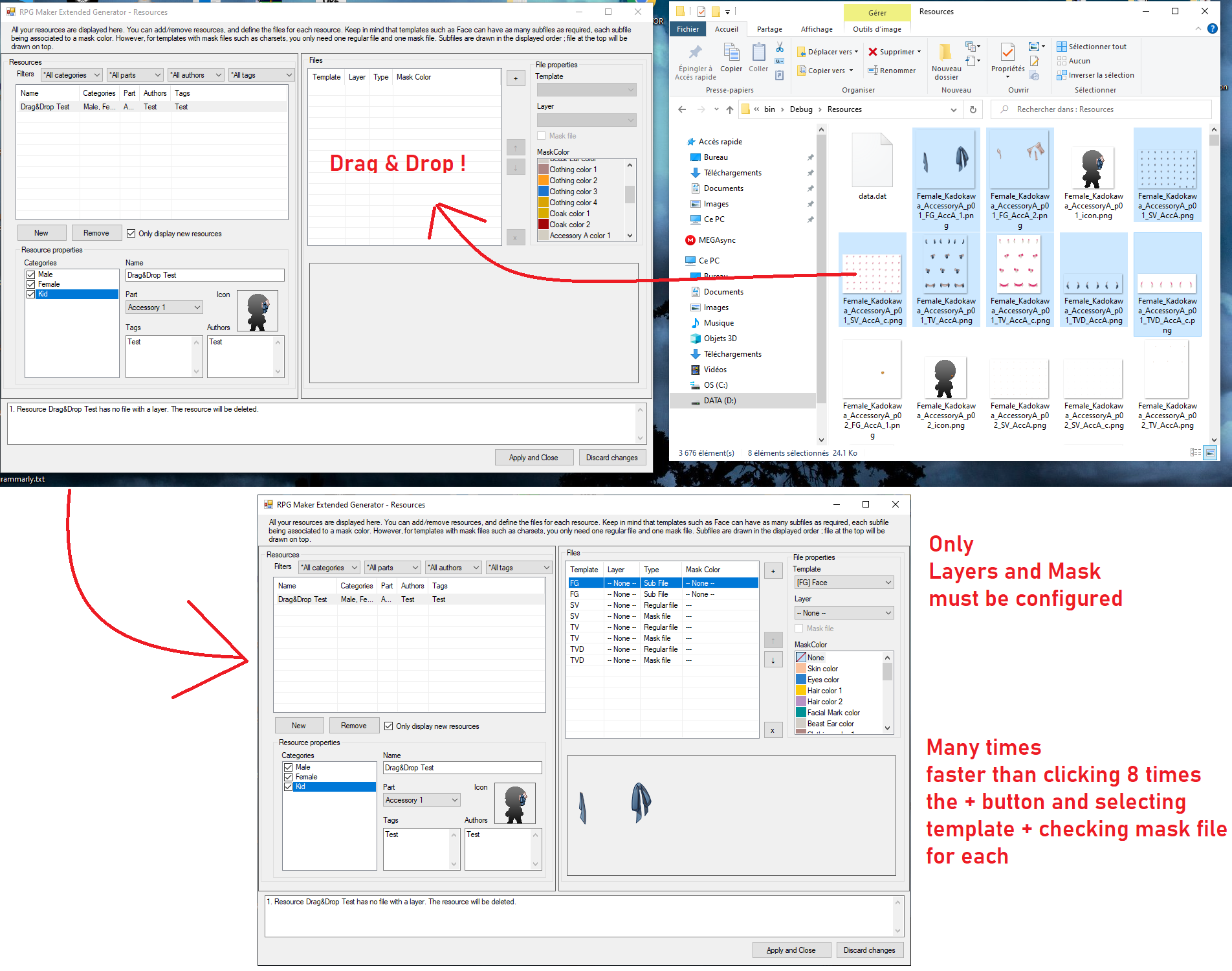The image size is (1232, 971).
Task: Open '*All authors' filter in empty-Files generator window
Action: tap(196, 75)
